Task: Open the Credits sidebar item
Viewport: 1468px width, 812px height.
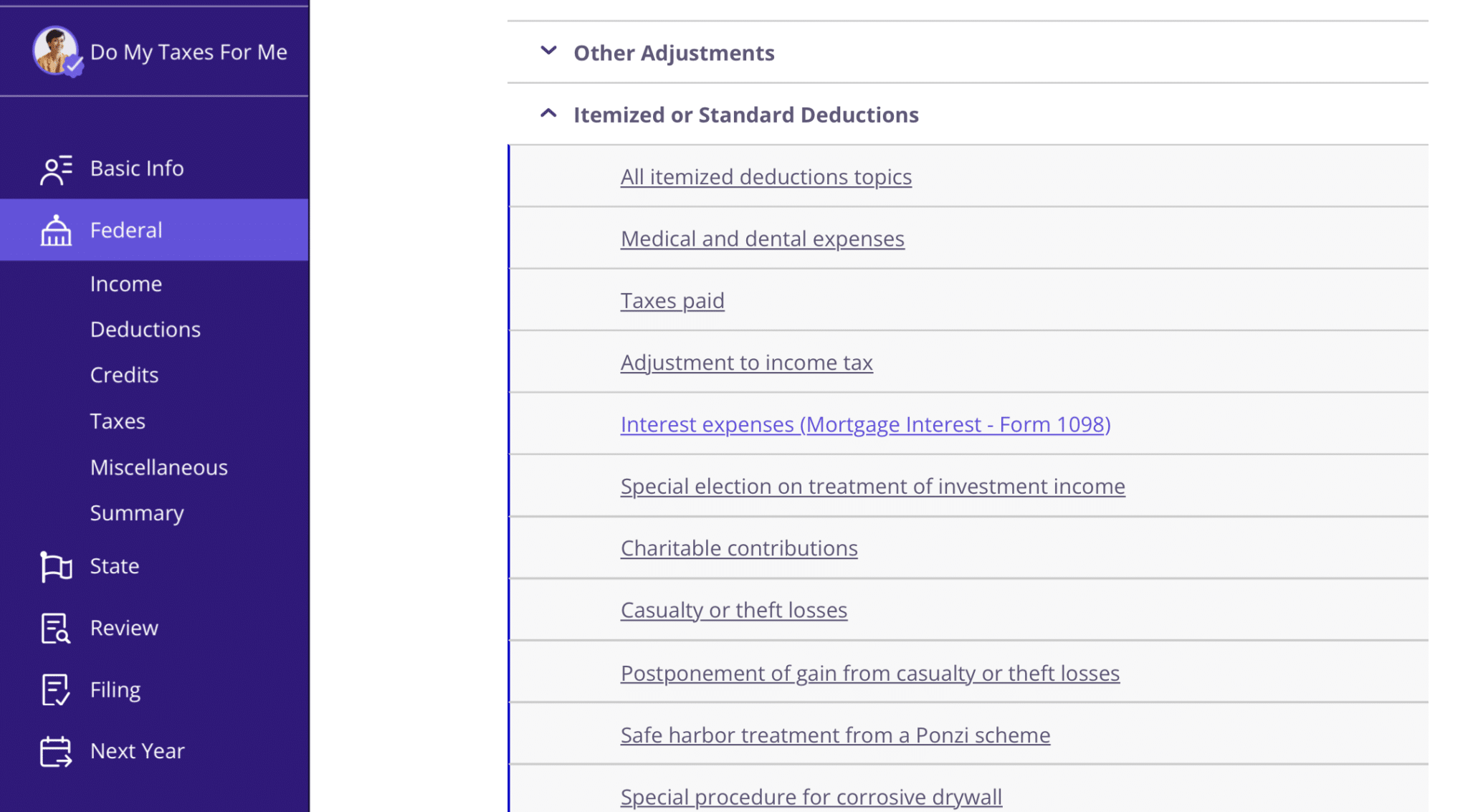Action: 125,376
